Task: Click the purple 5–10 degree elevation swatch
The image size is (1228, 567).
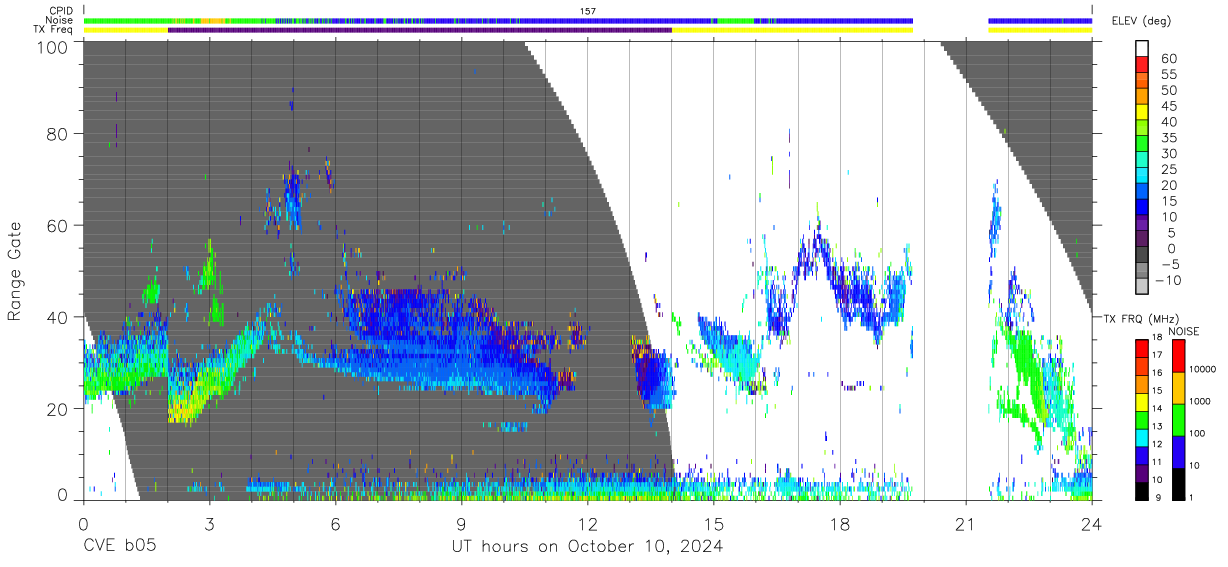Action: 1142,222
